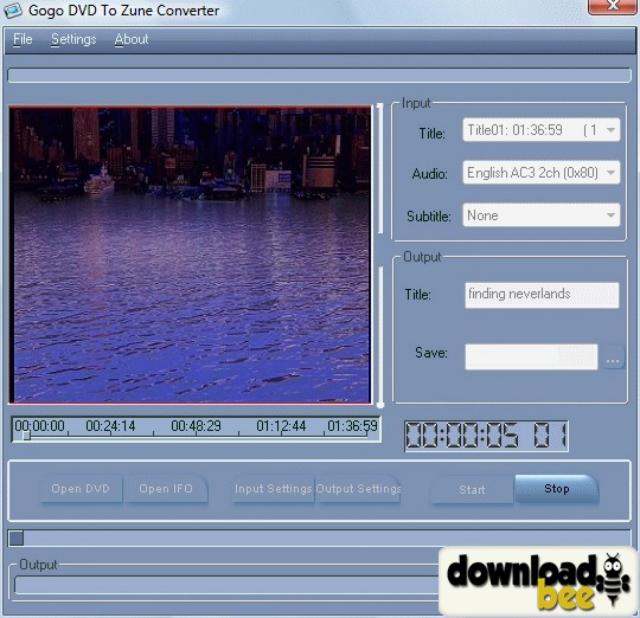Open the About menu

(x=131, y=40)
